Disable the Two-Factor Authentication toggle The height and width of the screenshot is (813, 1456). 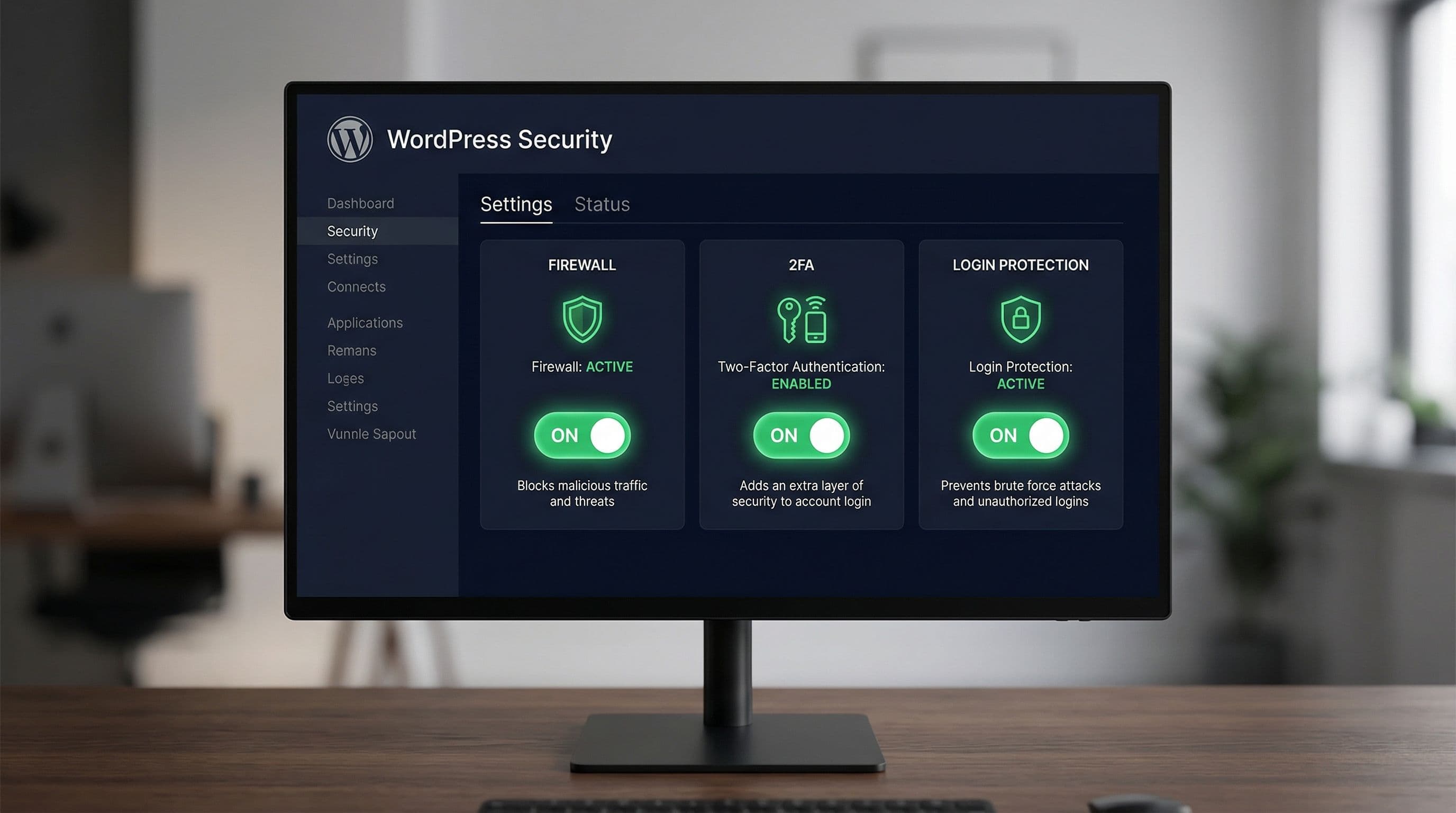click(802, 435)
